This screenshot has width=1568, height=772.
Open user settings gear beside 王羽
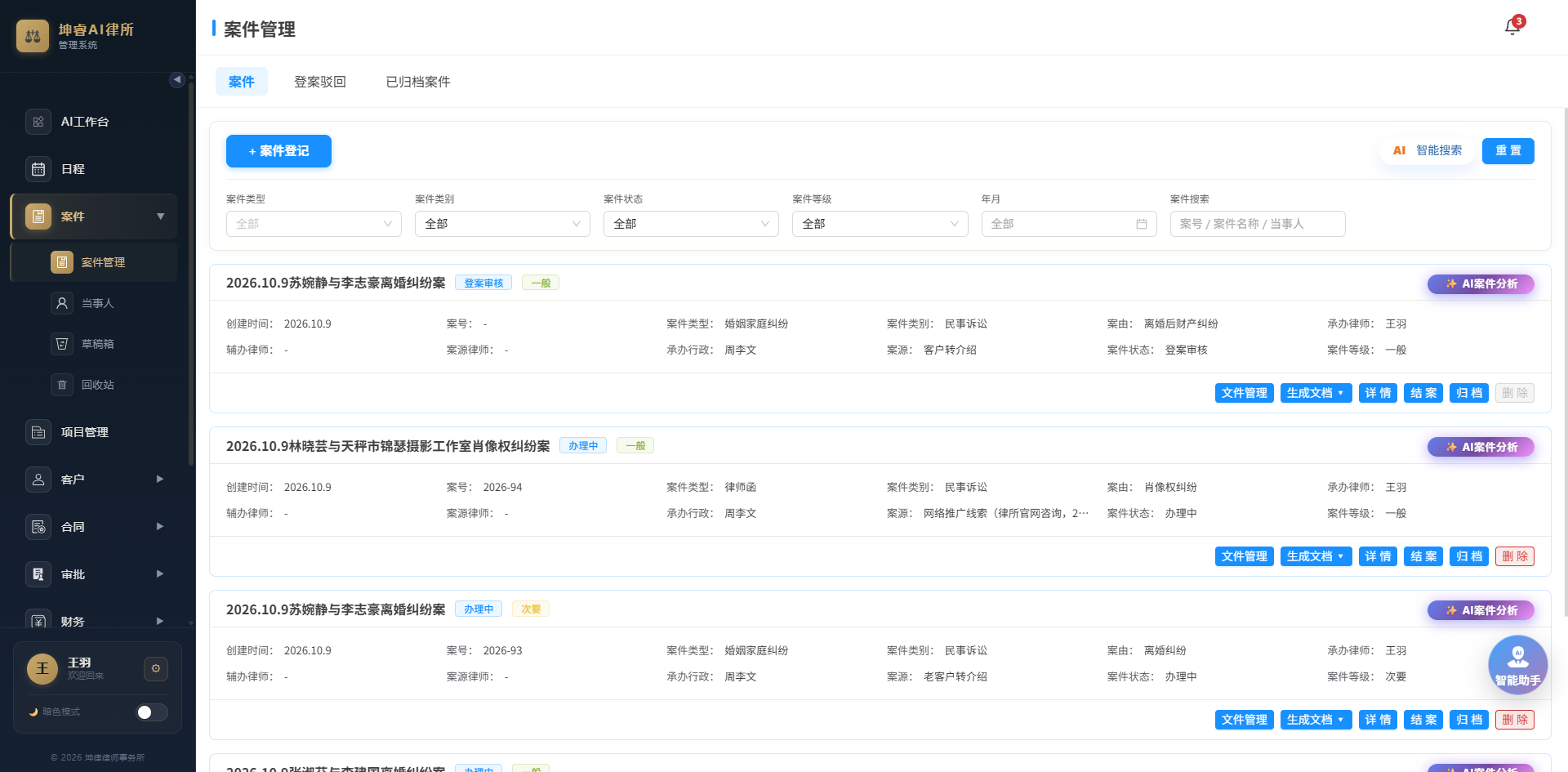pyautogui.click(x=156, y=668)
